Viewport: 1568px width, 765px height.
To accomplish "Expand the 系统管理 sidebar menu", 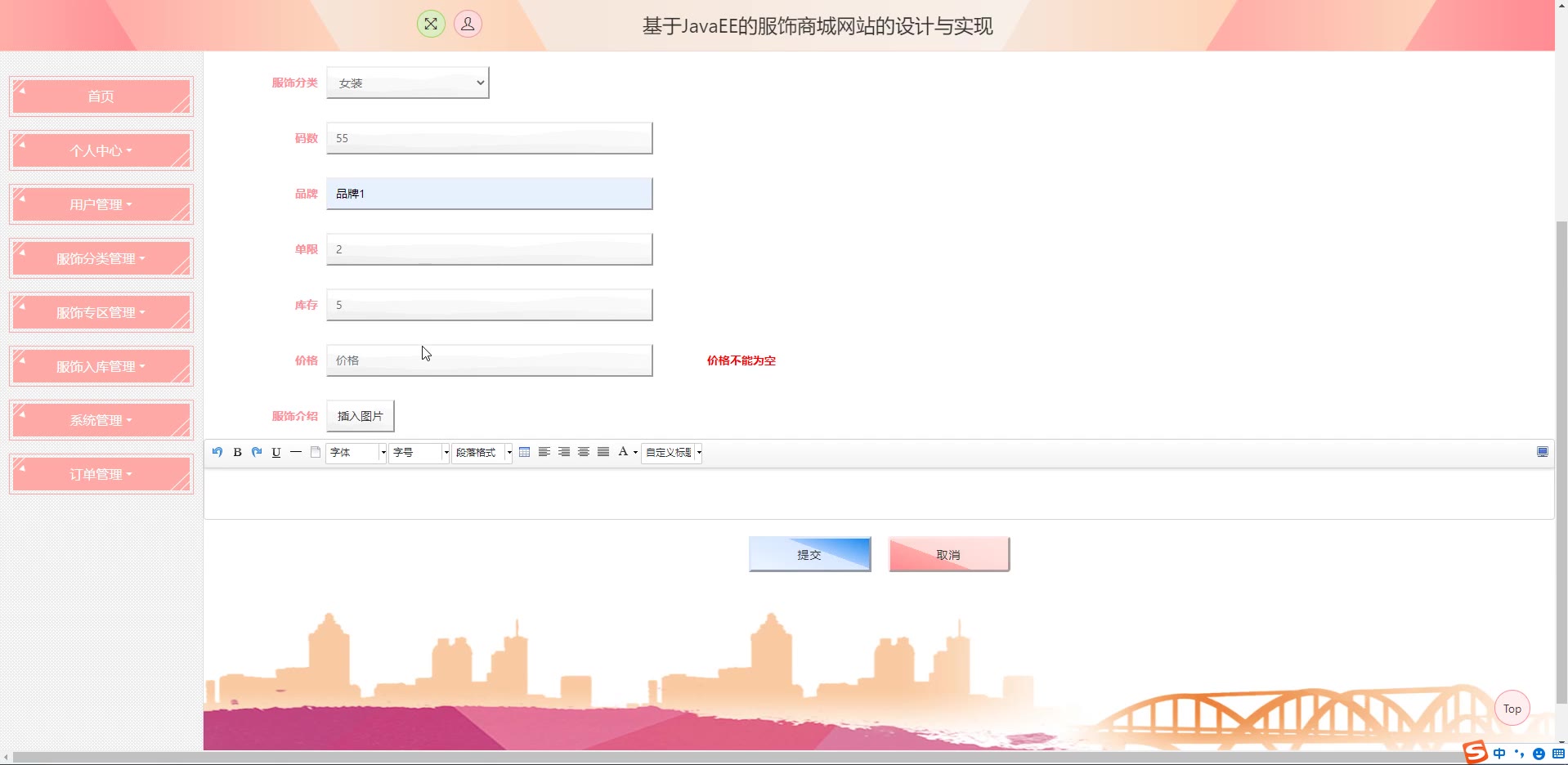I will click(x=101, y=420).
